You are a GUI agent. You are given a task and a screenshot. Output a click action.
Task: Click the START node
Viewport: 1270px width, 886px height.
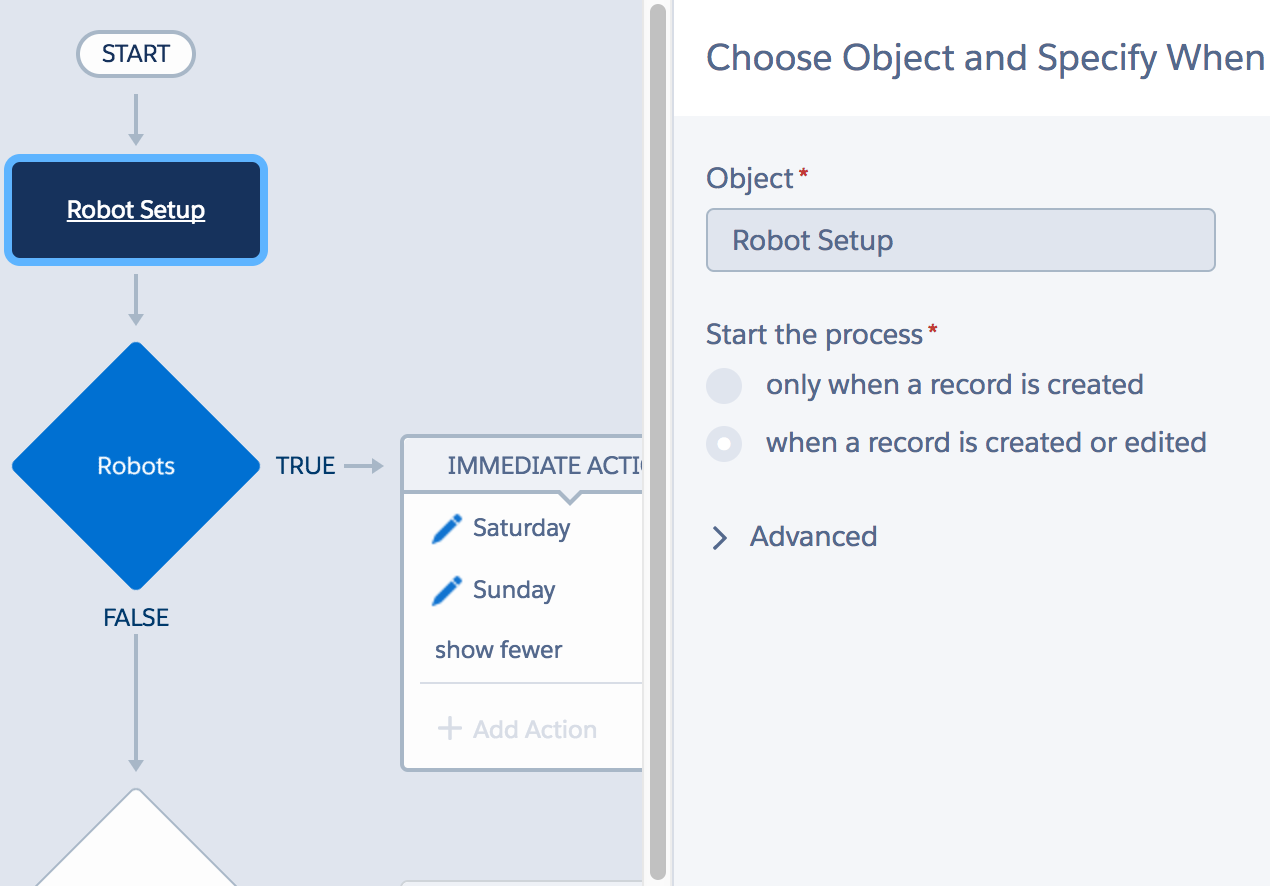pyautogui.click(x=136, y=54)
